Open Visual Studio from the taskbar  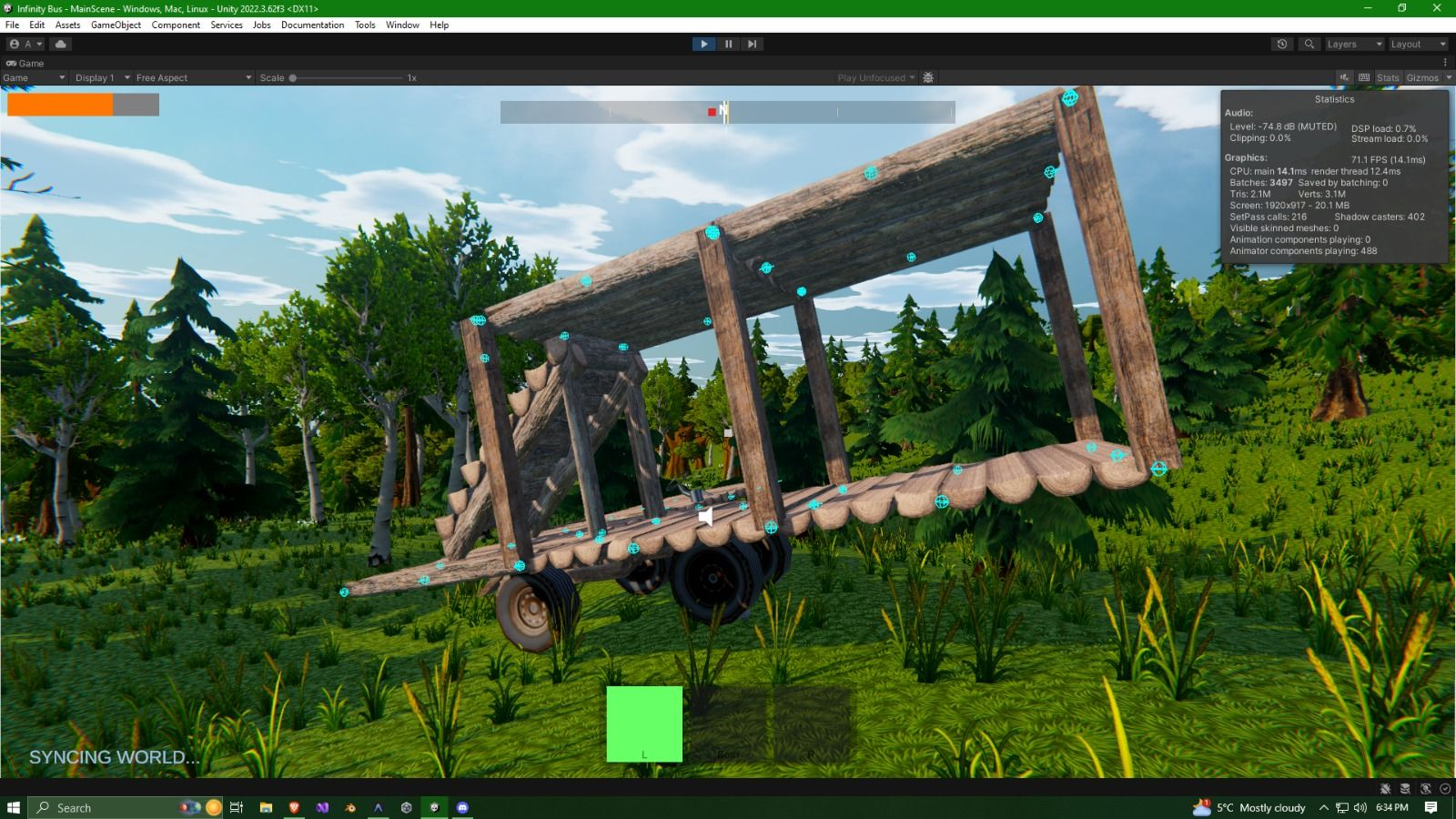322,807
